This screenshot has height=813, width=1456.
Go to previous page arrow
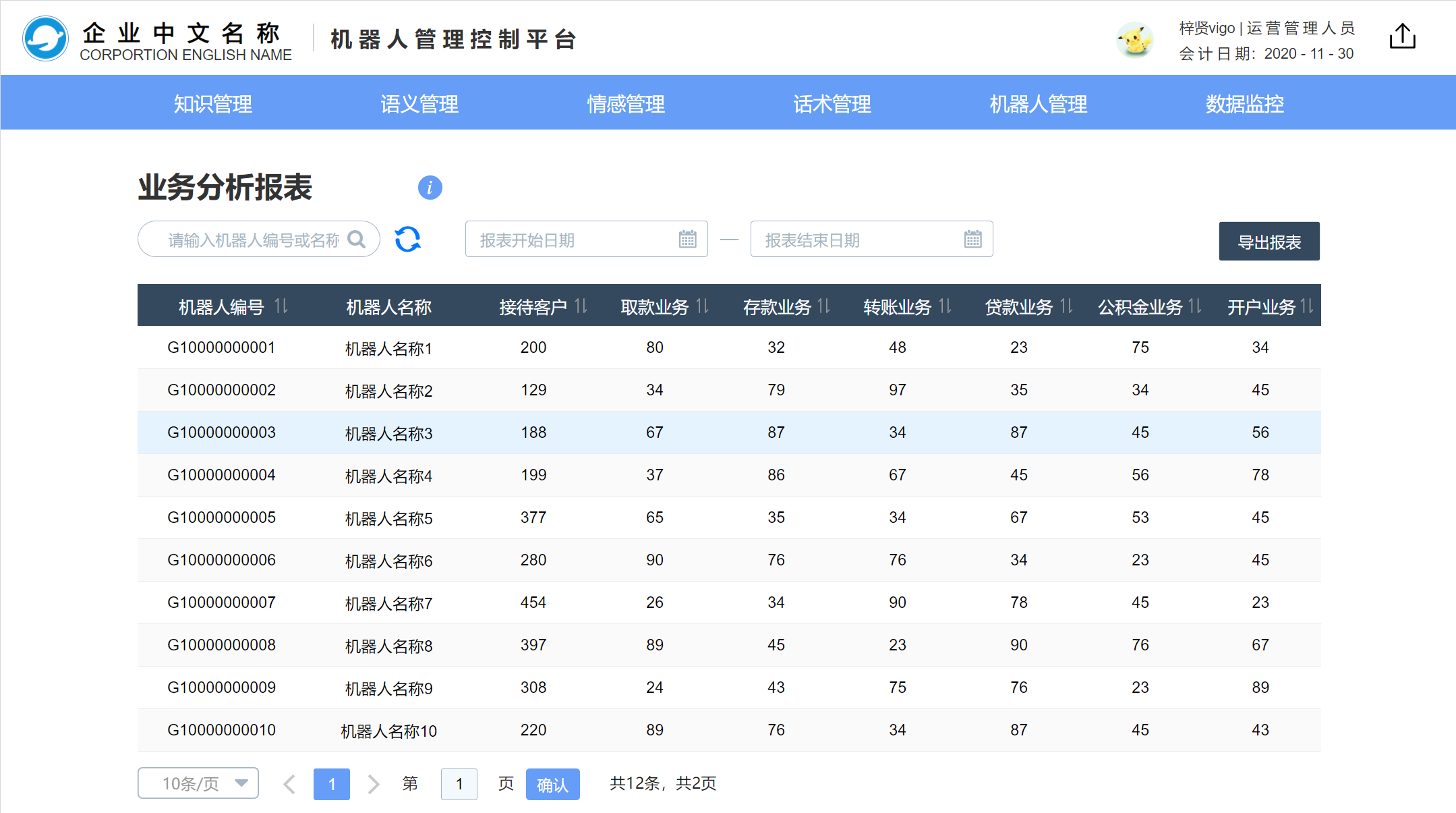(x=290, y=784)
